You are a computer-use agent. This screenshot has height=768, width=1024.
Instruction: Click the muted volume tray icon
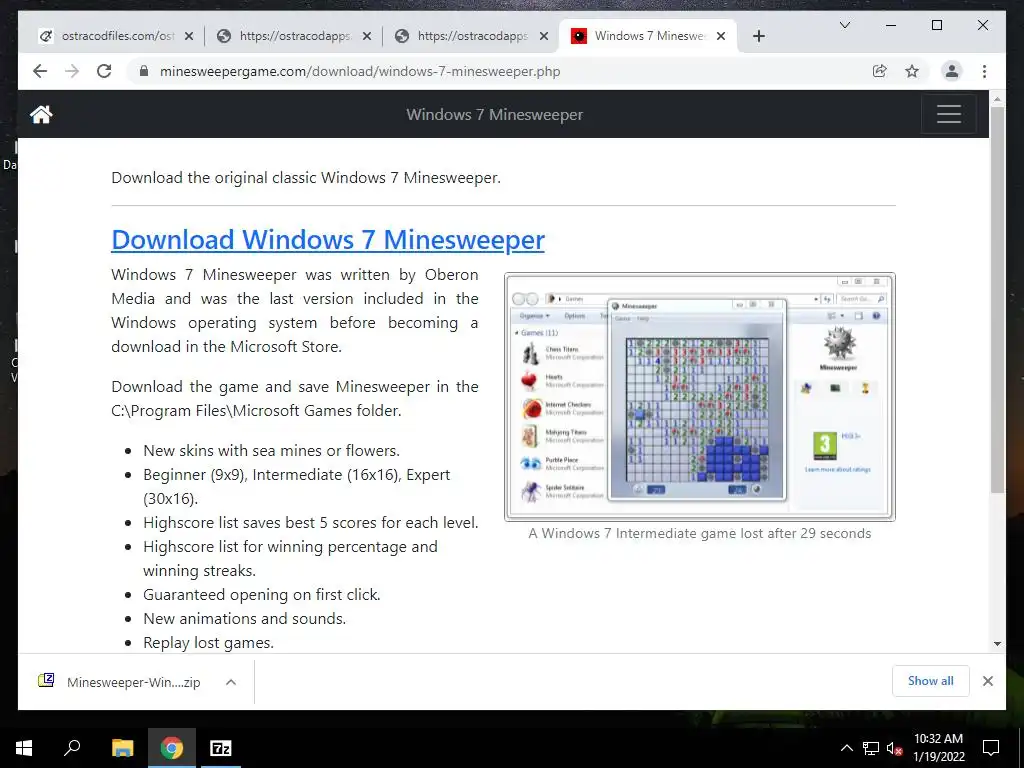click(894, 748)
